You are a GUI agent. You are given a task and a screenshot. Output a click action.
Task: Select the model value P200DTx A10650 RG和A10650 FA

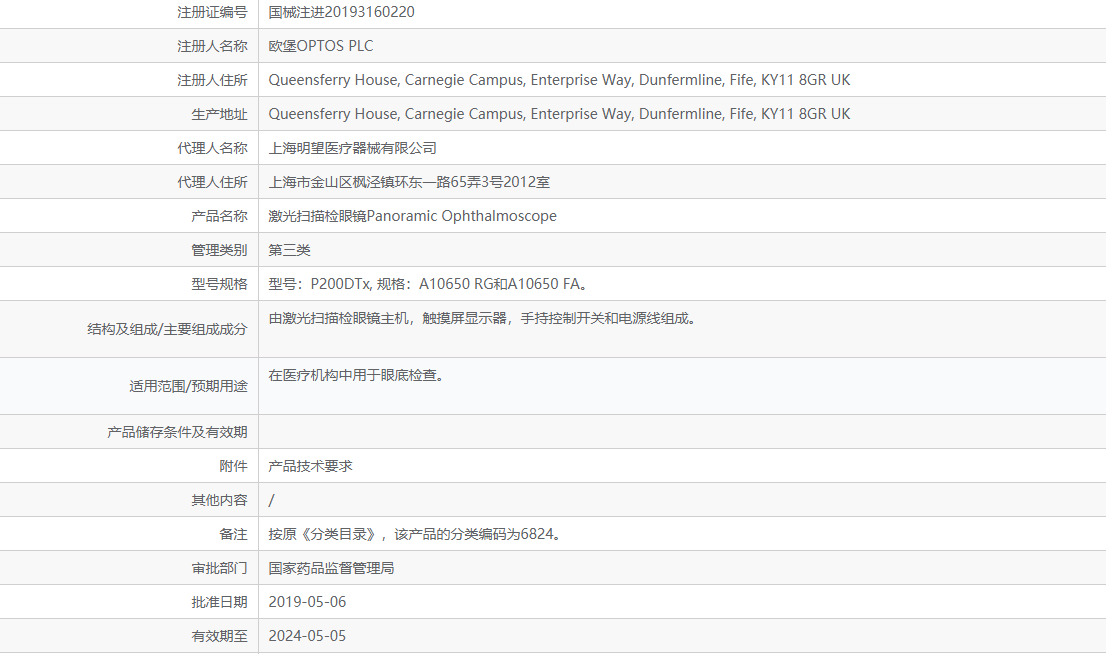coord(428,284)
